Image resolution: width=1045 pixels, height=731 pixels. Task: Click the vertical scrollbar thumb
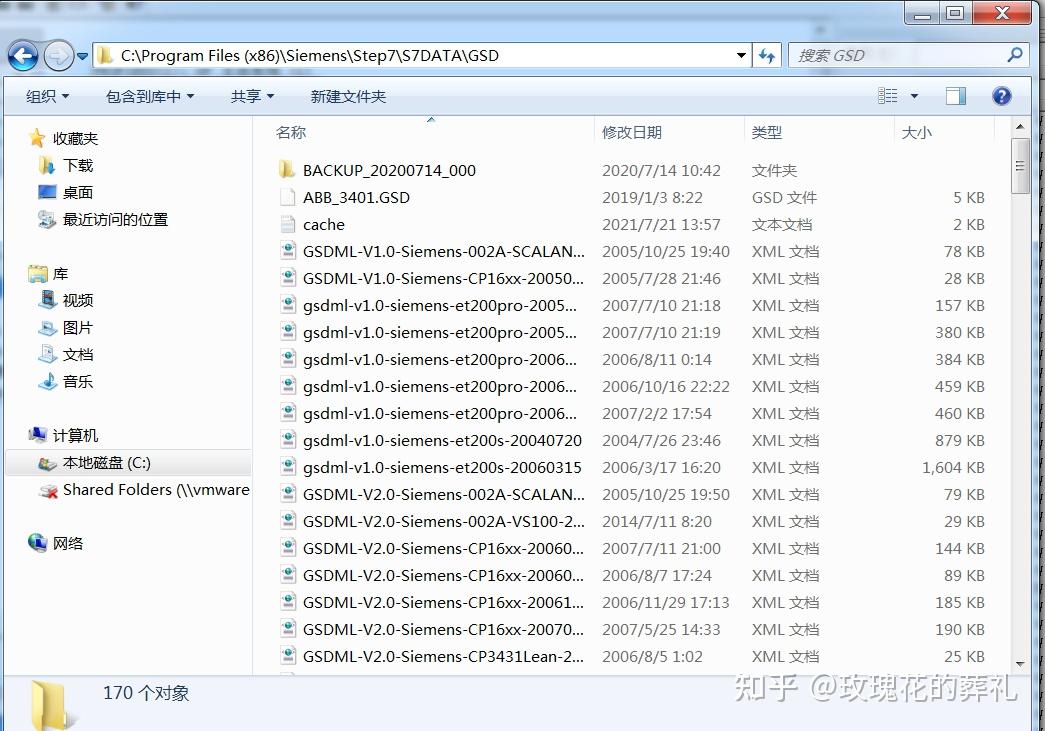pos(1020,166)
